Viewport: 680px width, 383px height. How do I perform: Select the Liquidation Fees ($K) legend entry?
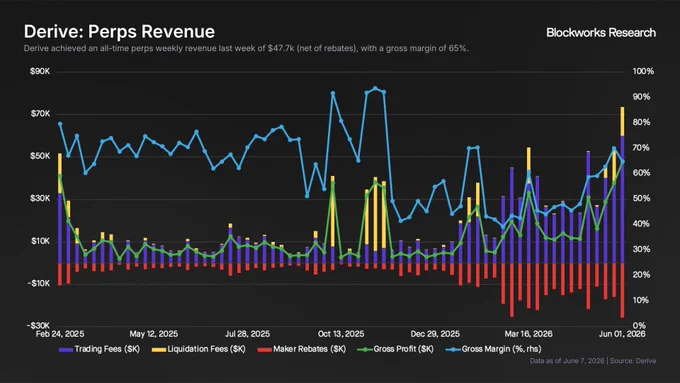point(199,349)
